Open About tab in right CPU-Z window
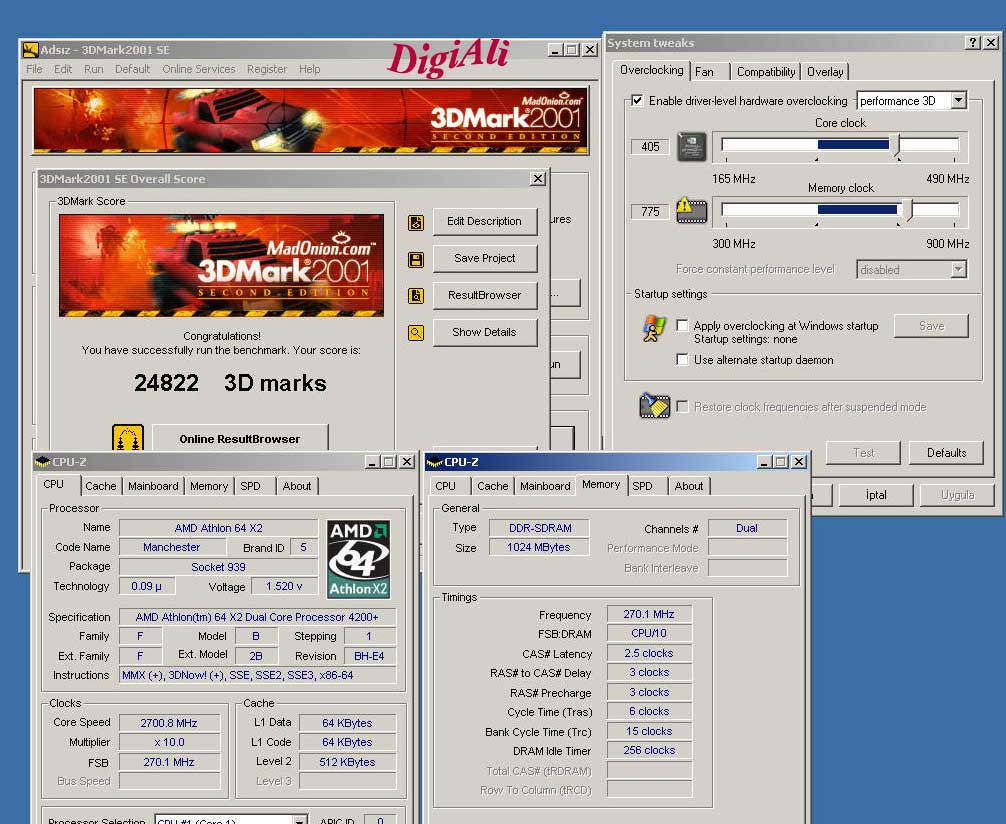This screenshot has width=1006, height=824. 689,486
